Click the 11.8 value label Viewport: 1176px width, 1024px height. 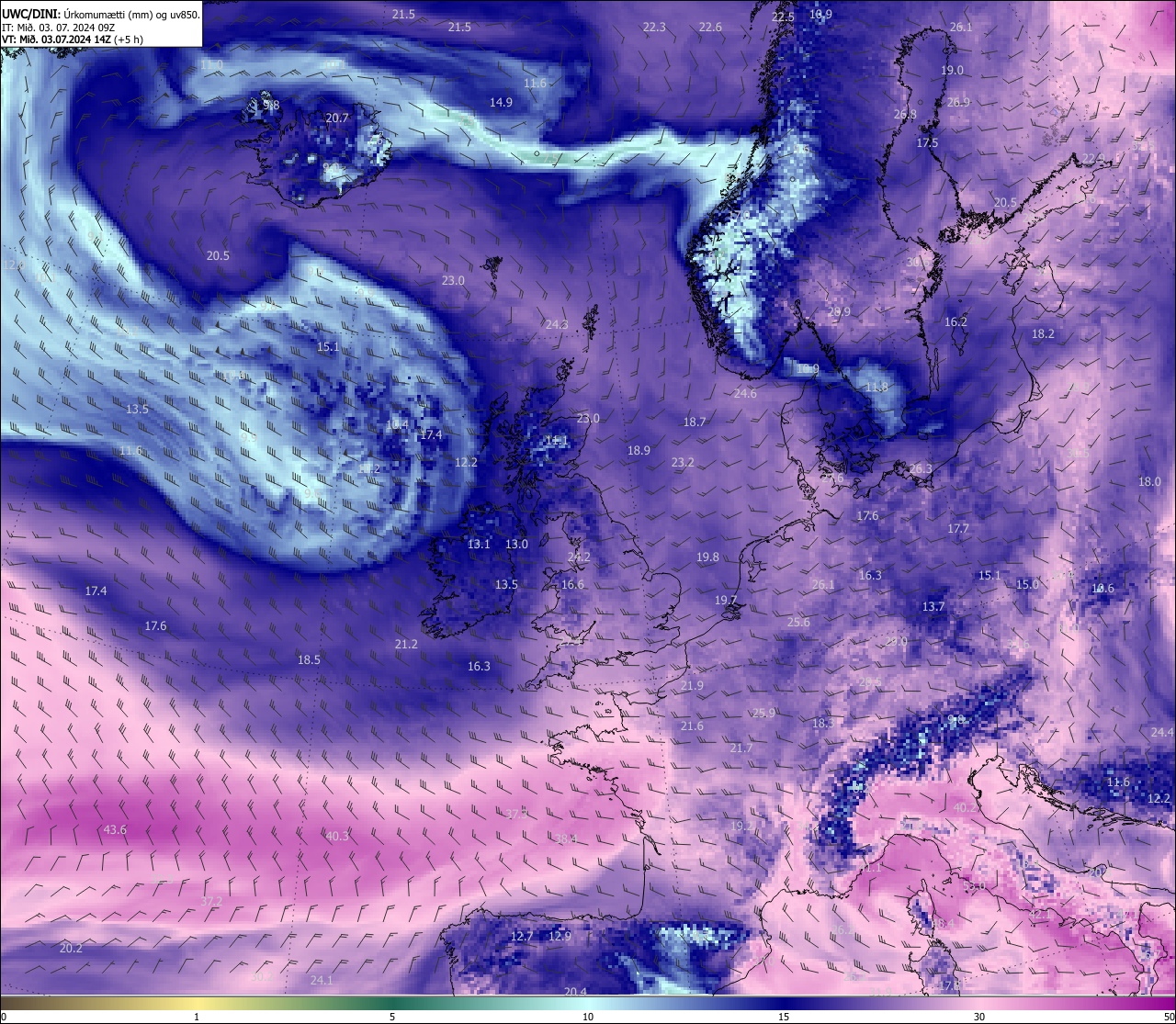pyautogui.click(x=877, y=388)
